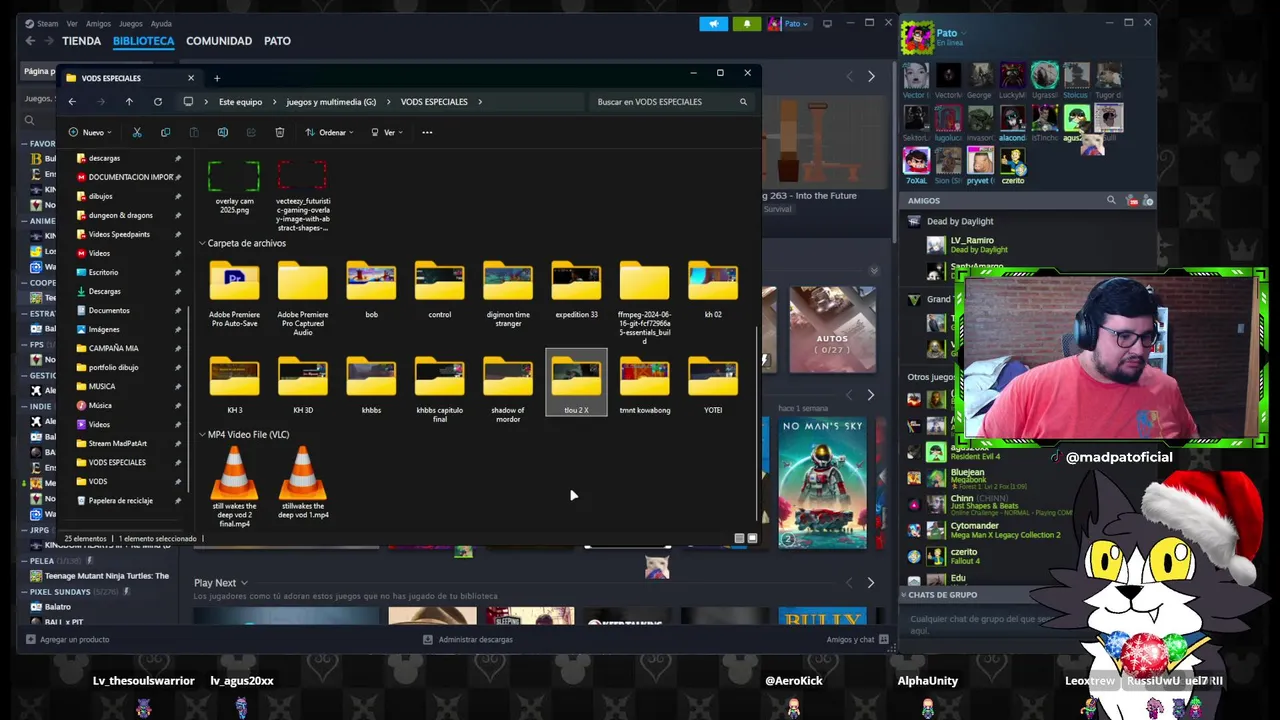Toggle pin next to MUSICA in sidebar
Image resolution: width=1280 pixels, height=720 pixels.
178,387
